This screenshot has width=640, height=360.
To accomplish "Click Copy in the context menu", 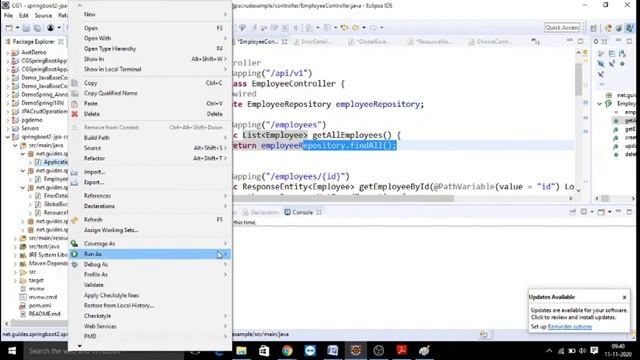I will [x=150, y=83].
